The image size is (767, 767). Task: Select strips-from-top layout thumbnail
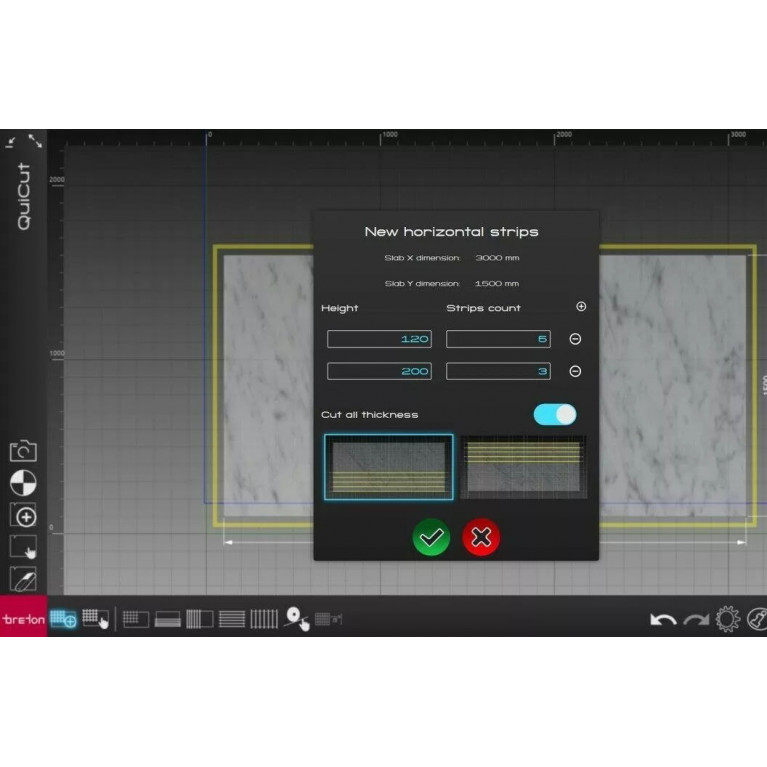523,467
